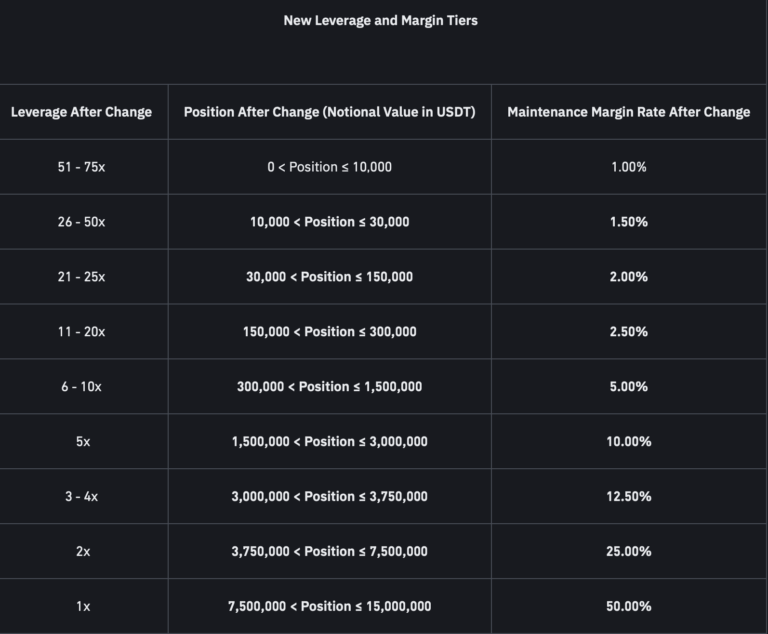Image resolution: width=768 pixels, height=634 pixels.
Task: Select the 3 - 4x leverage cell
Action: [x=81, y=497]
